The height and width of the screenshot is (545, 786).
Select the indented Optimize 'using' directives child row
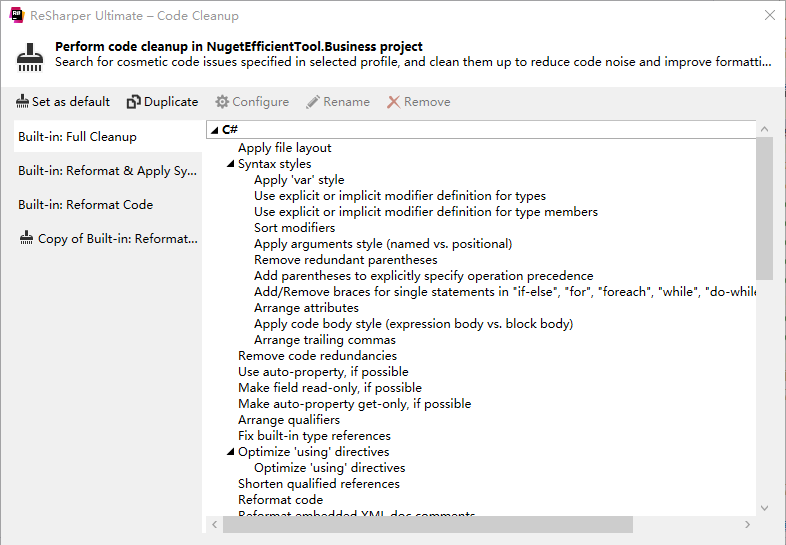[329, 469]
